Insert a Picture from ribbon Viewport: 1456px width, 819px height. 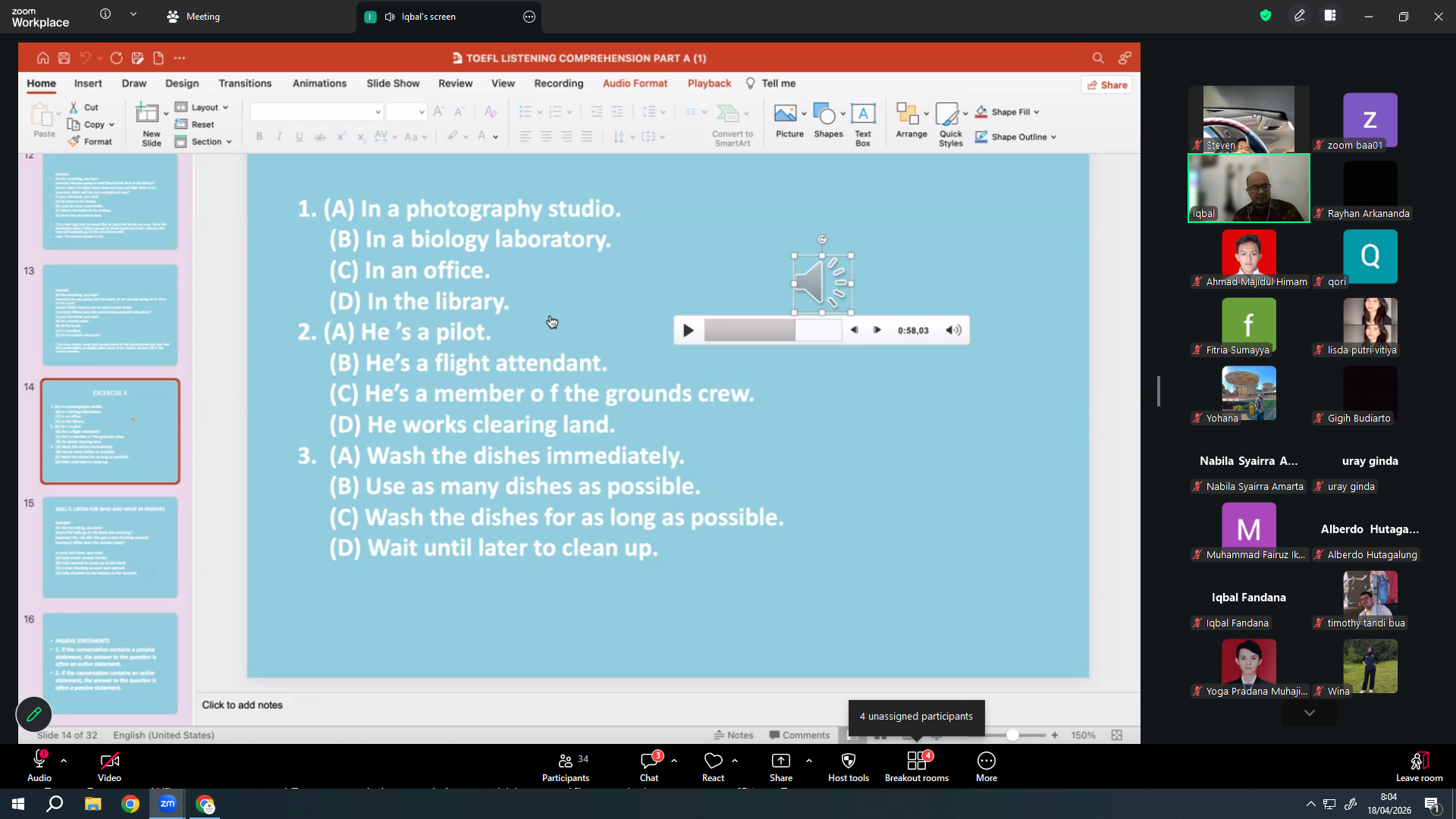pos(786,114)
